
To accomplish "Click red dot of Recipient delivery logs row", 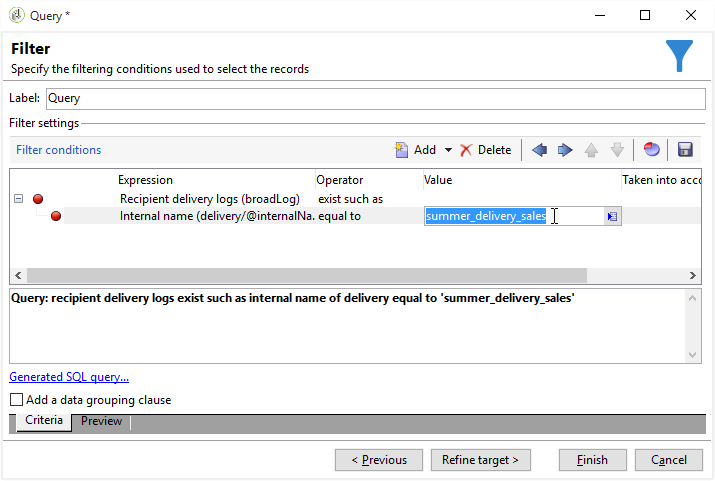I will tap(38, 199).
